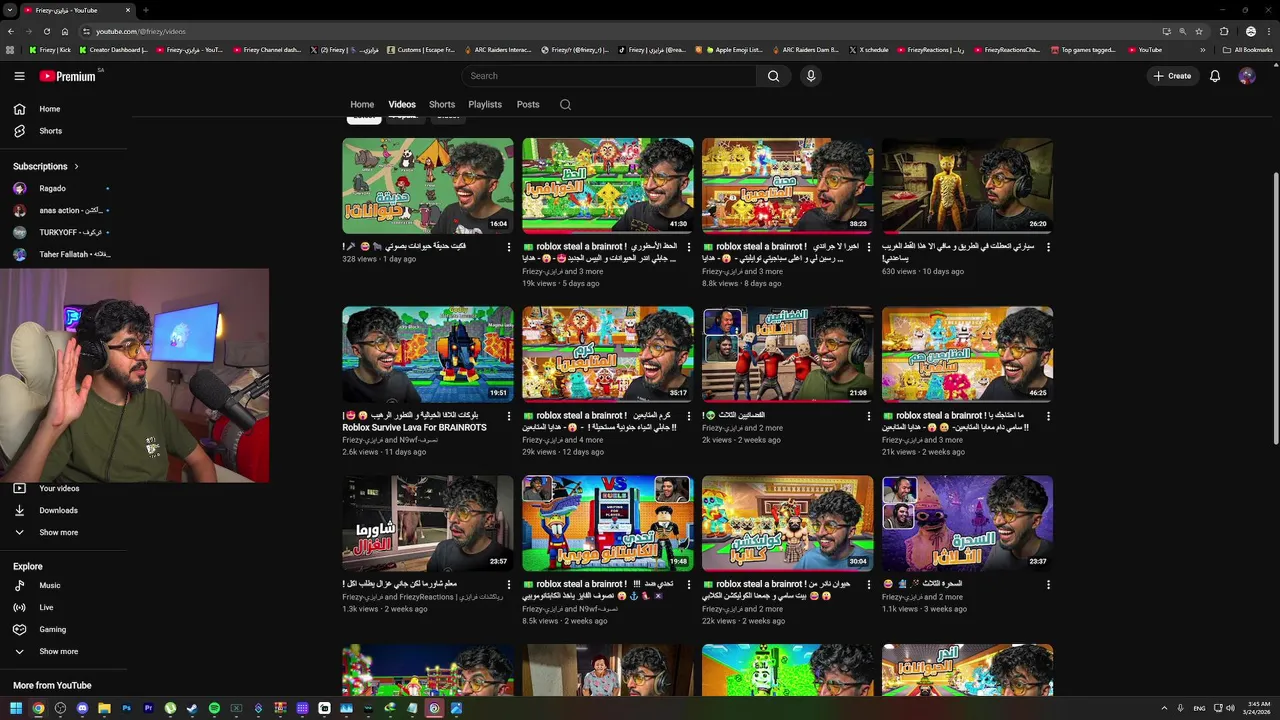The height and width of the screenshot is (720, 1280).
Task: Open Steam from the taskbar
Action: 192,708
